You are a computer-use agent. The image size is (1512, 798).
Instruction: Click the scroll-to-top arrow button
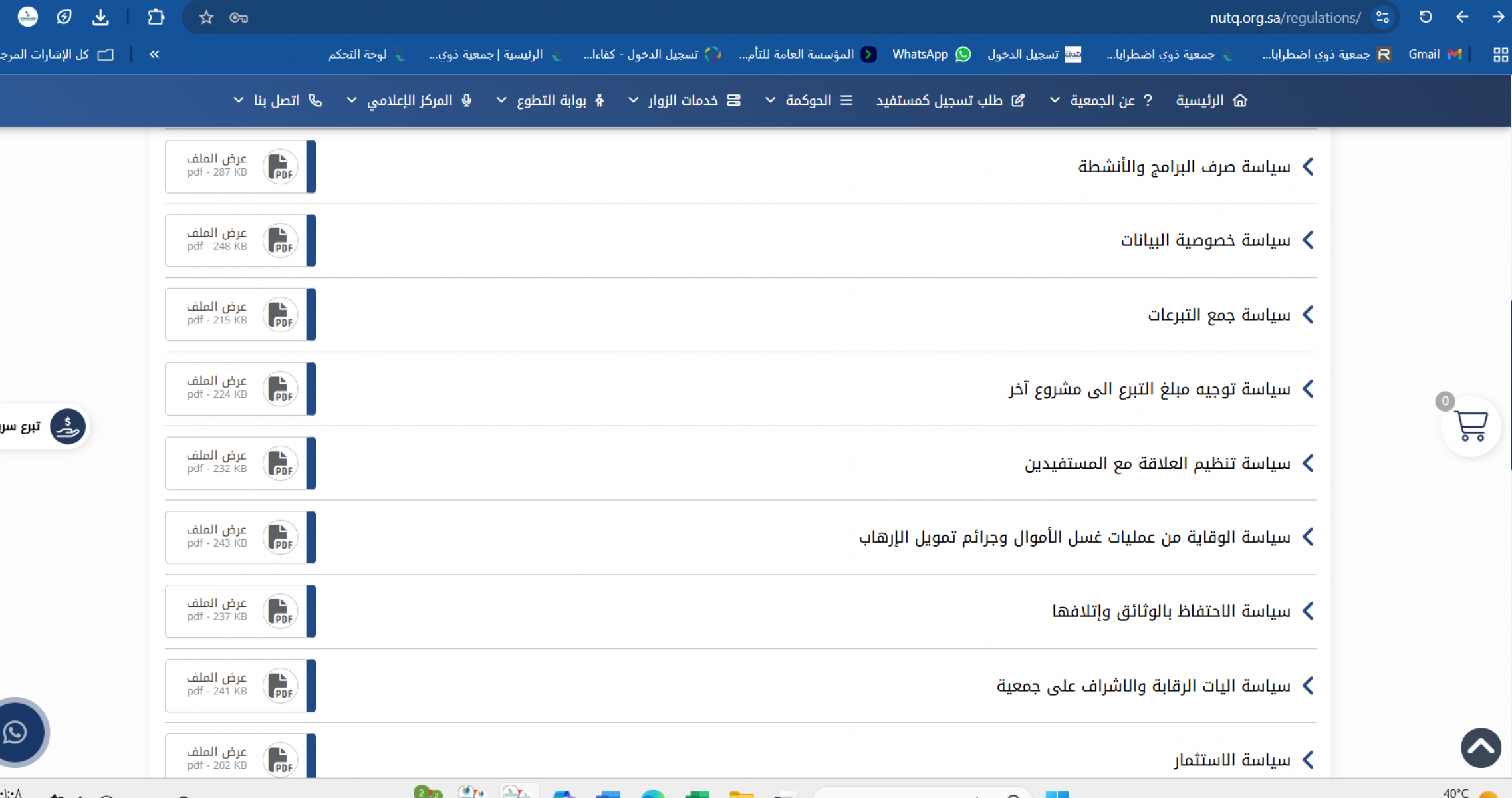[x=1481, y=747]
